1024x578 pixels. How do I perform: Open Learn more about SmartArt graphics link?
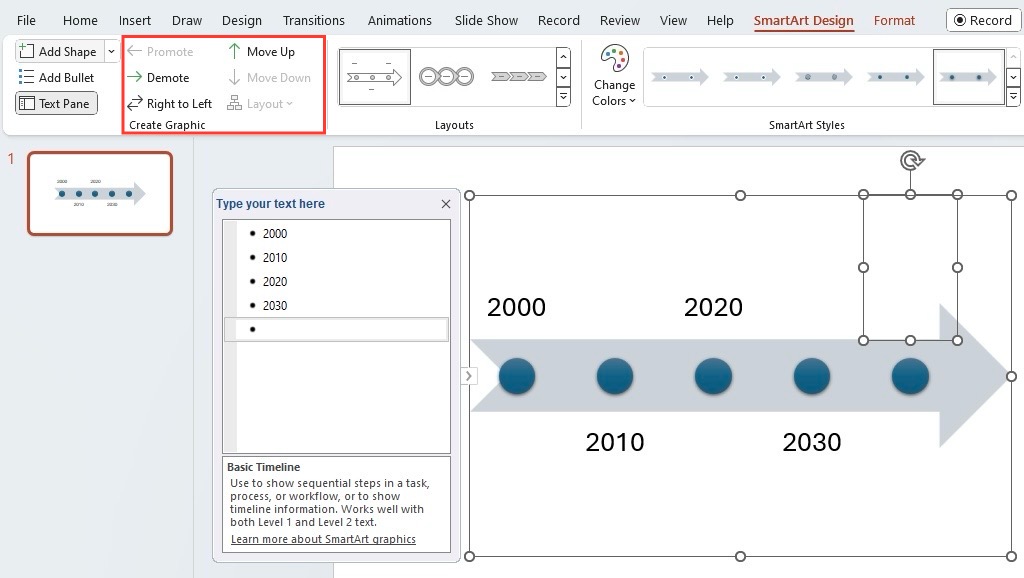(323, 539)
